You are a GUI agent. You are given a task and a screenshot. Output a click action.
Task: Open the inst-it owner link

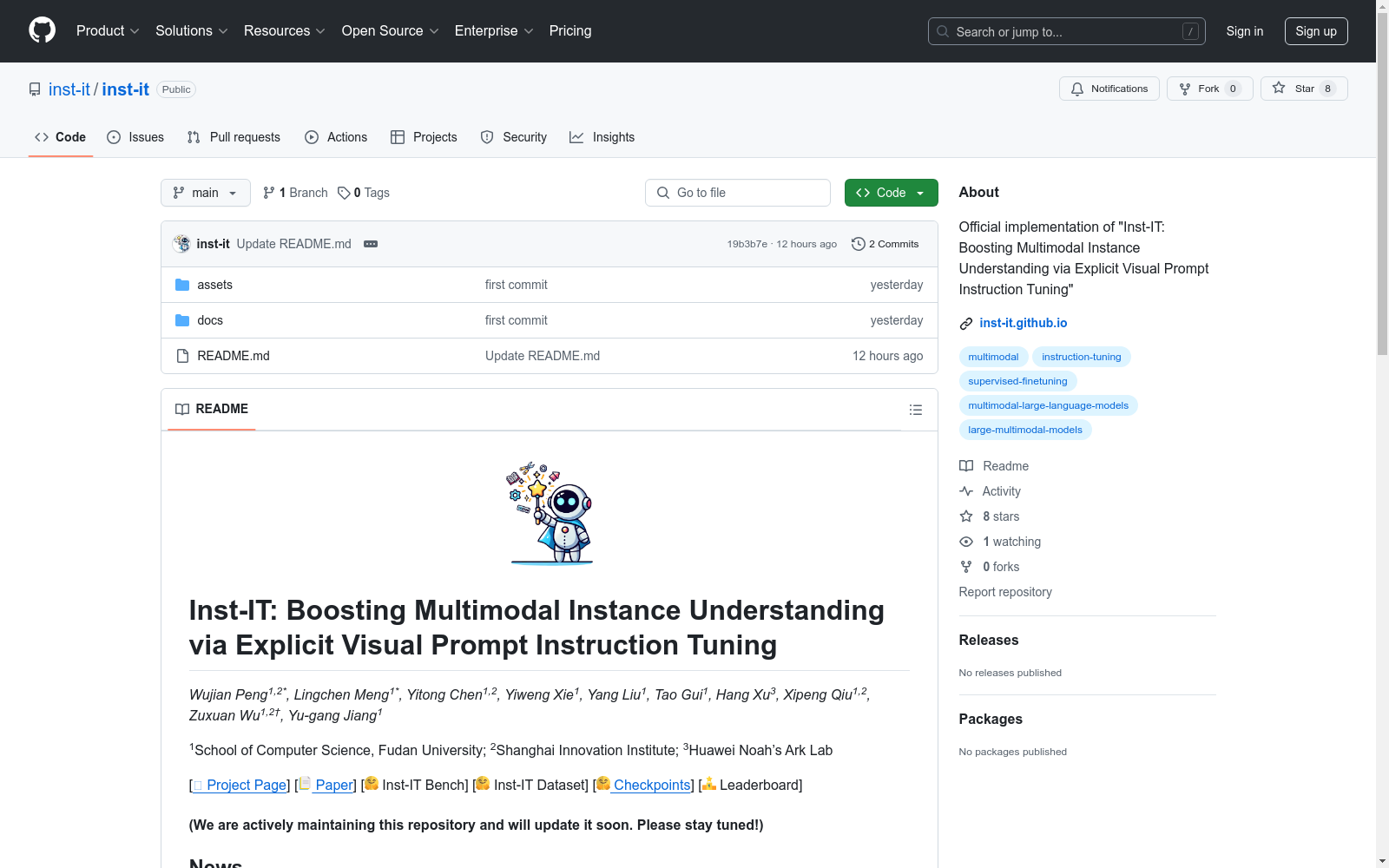pyautogui.click(x=69, y=89)
